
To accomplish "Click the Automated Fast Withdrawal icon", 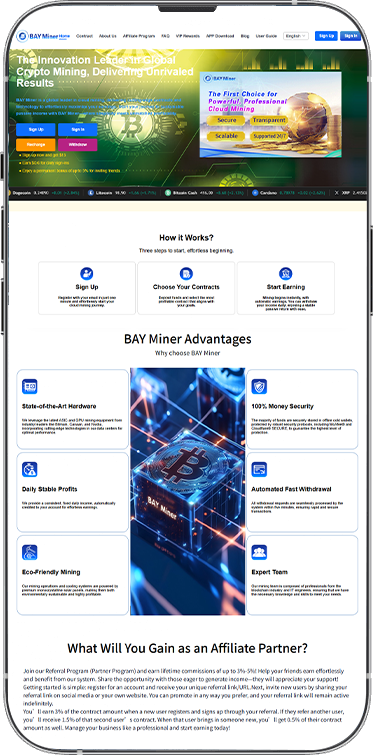I will point(259,469).
